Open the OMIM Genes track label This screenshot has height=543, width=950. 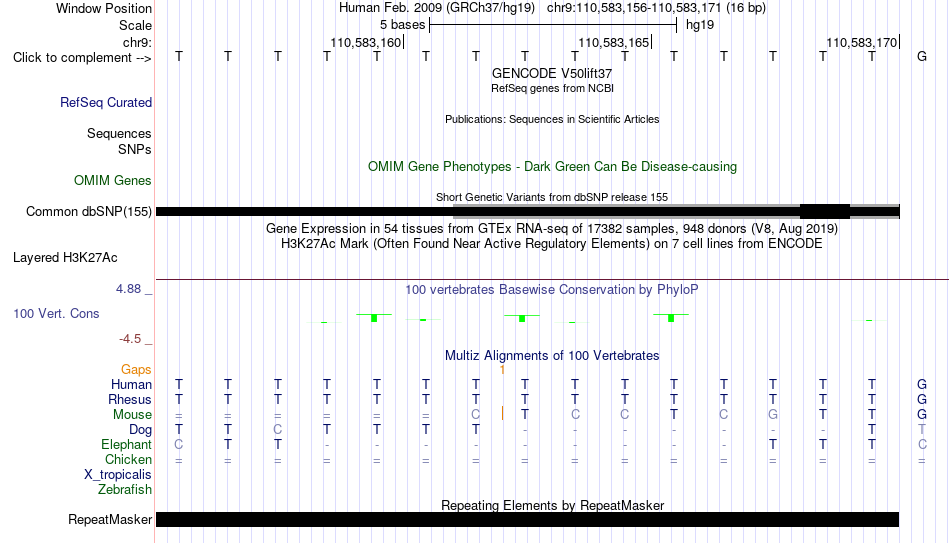[x=112, y=181]
